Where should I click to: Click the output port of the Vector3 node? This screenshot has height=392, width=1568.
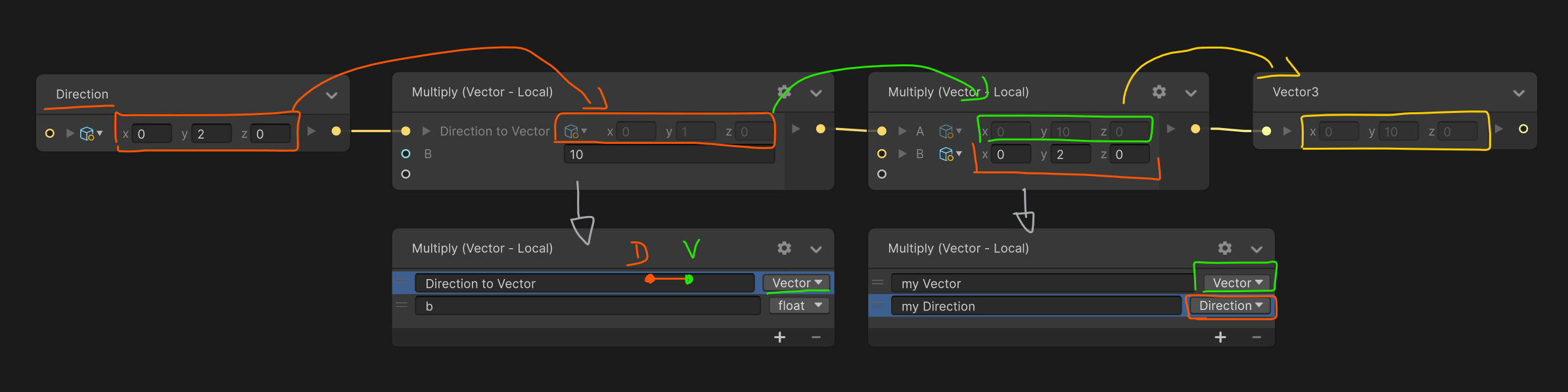(1523, 129)
